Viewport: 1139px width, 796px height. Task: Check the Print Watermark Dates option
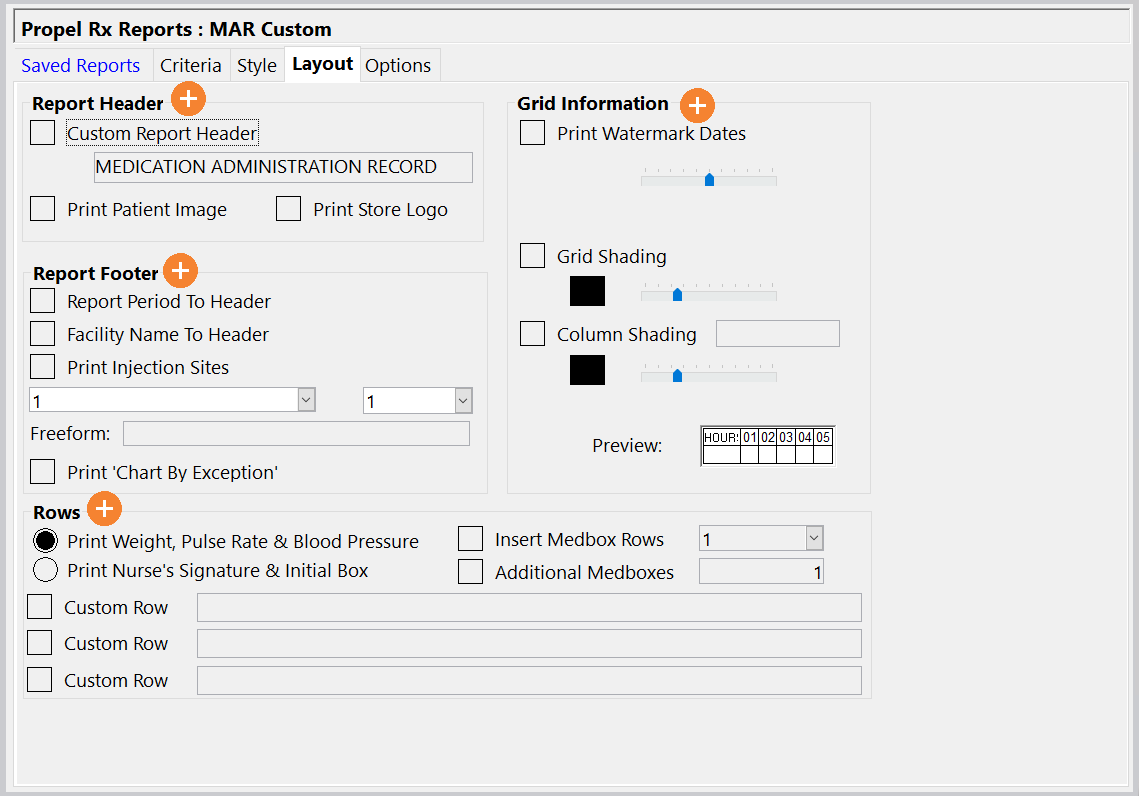[x=533, y=133]
